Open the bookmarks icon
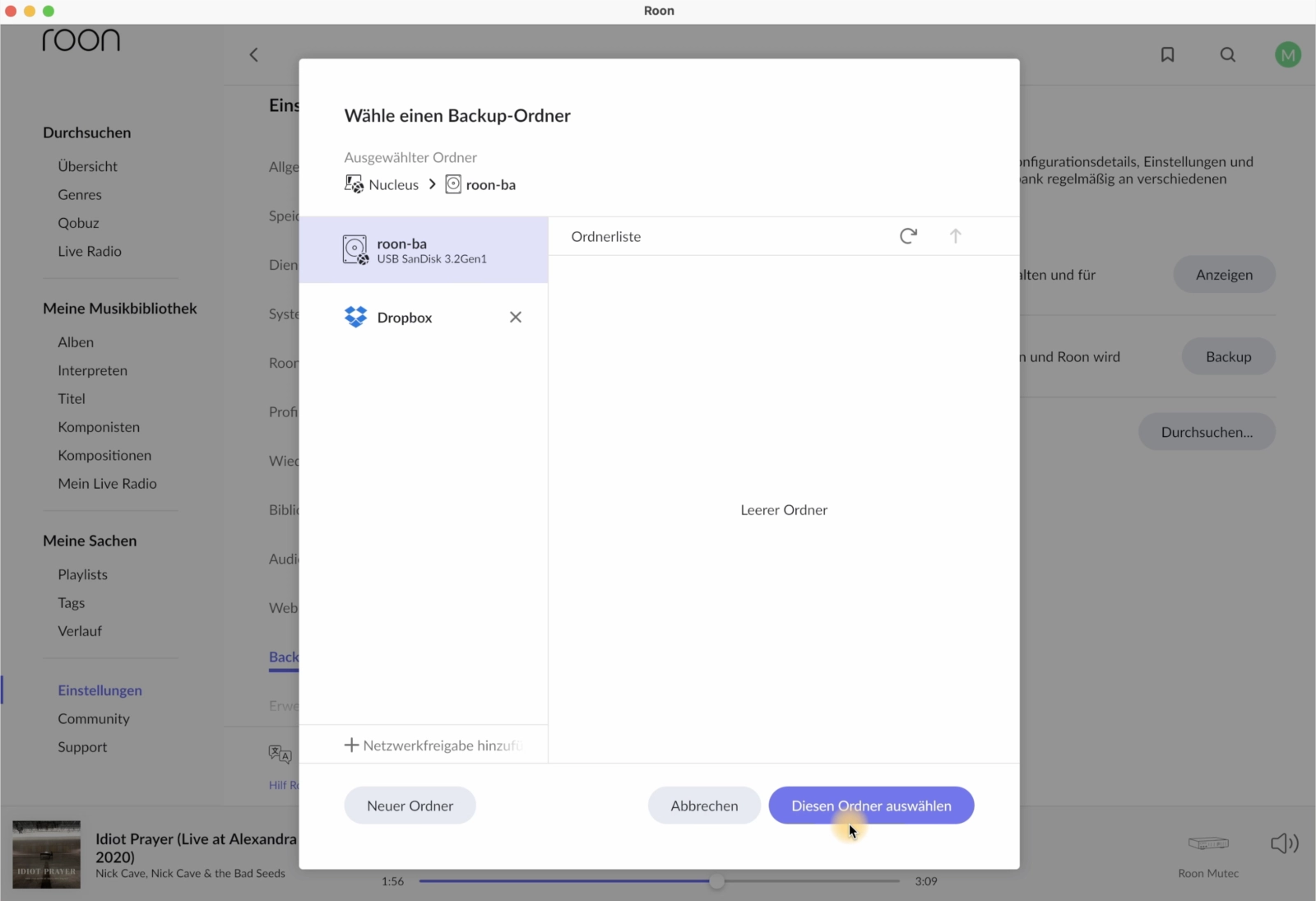This screenshot has height=901, width=1316. pyautogui.click(x=1167, y=54)
